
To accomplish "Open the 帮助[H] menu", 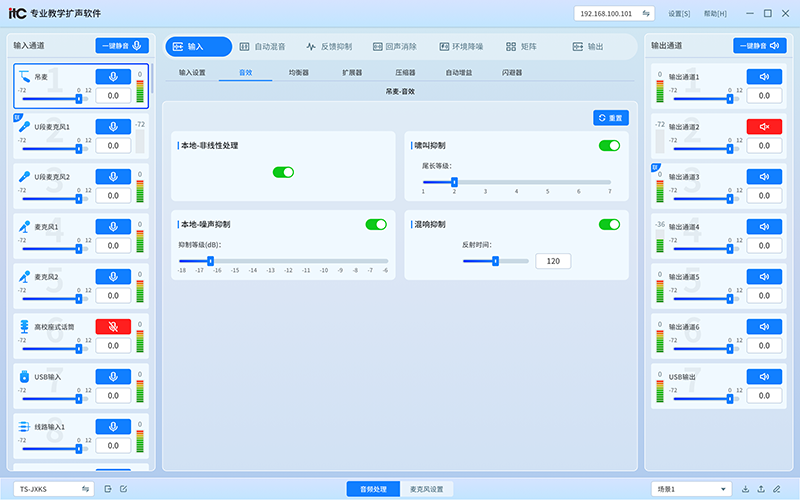I will click(715, 14).
